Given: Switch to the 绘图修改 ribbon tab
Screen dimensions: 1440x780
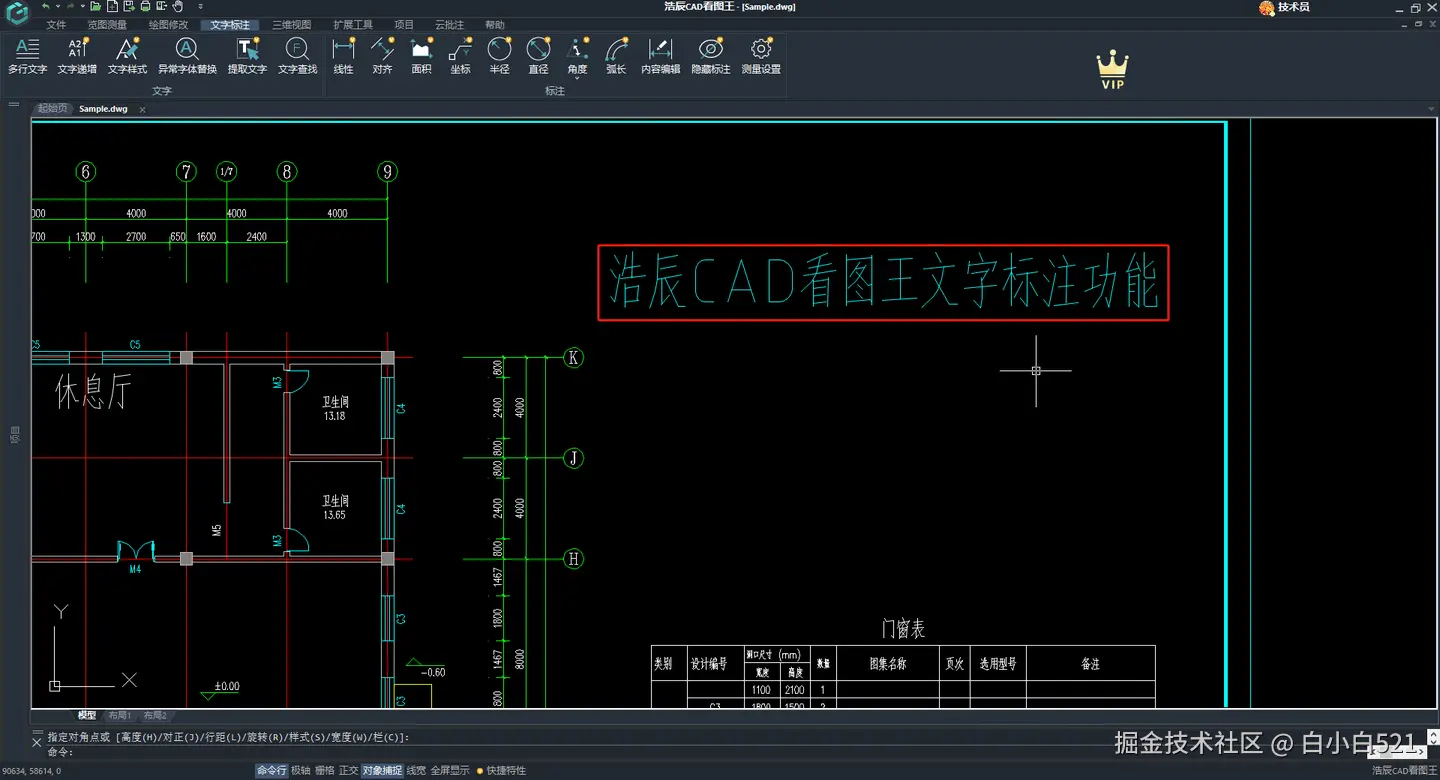Looking at the screenshot, I should click(168, 25).
